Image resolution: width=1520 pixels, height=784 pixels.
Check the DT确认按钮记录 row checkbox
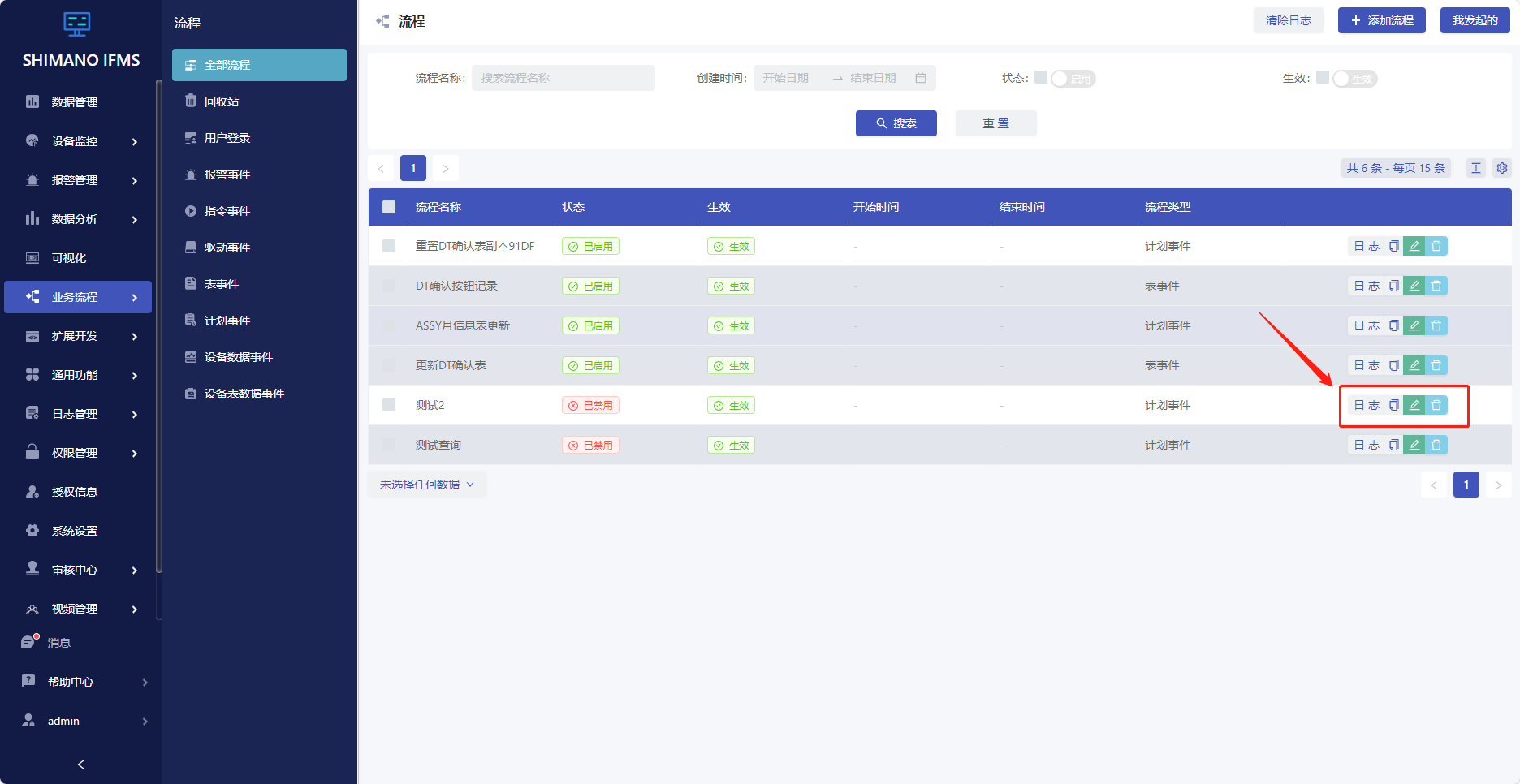pyautogui.click(x=389, y=286)
